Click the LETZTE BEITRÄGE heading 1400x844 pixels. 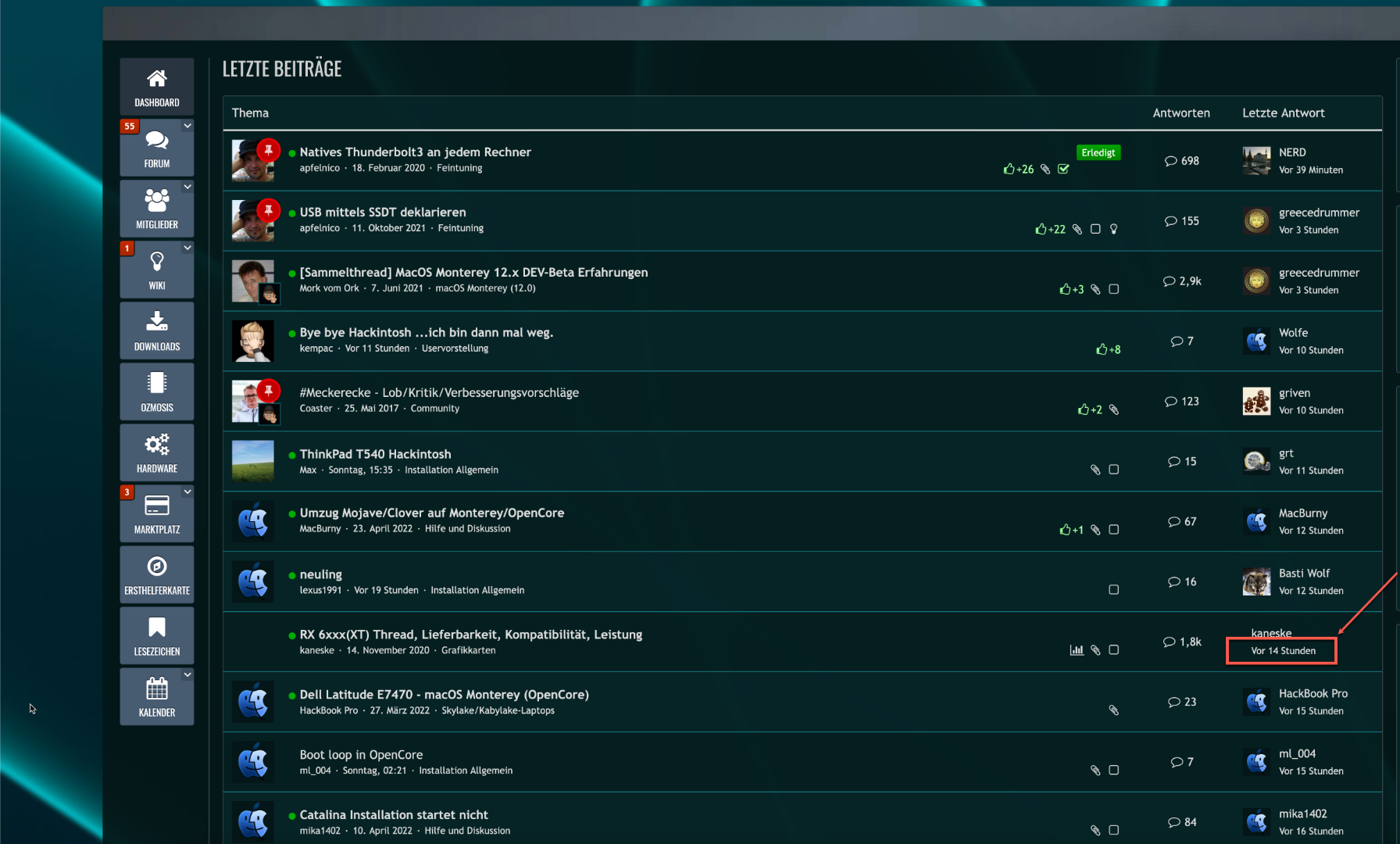point(282,69)
